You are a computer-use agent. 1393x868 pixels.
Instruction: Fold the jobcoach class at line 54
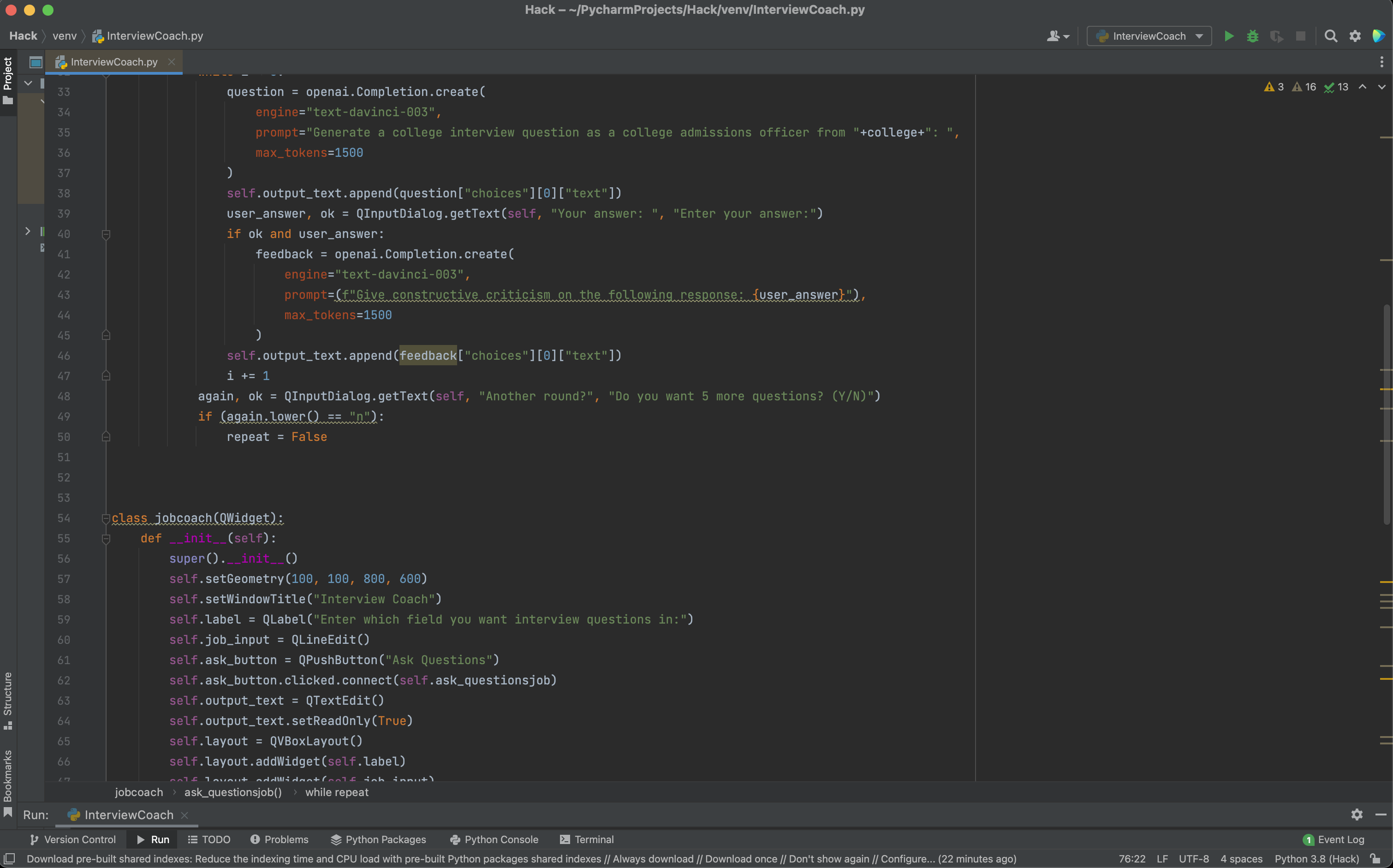(106, 518)
